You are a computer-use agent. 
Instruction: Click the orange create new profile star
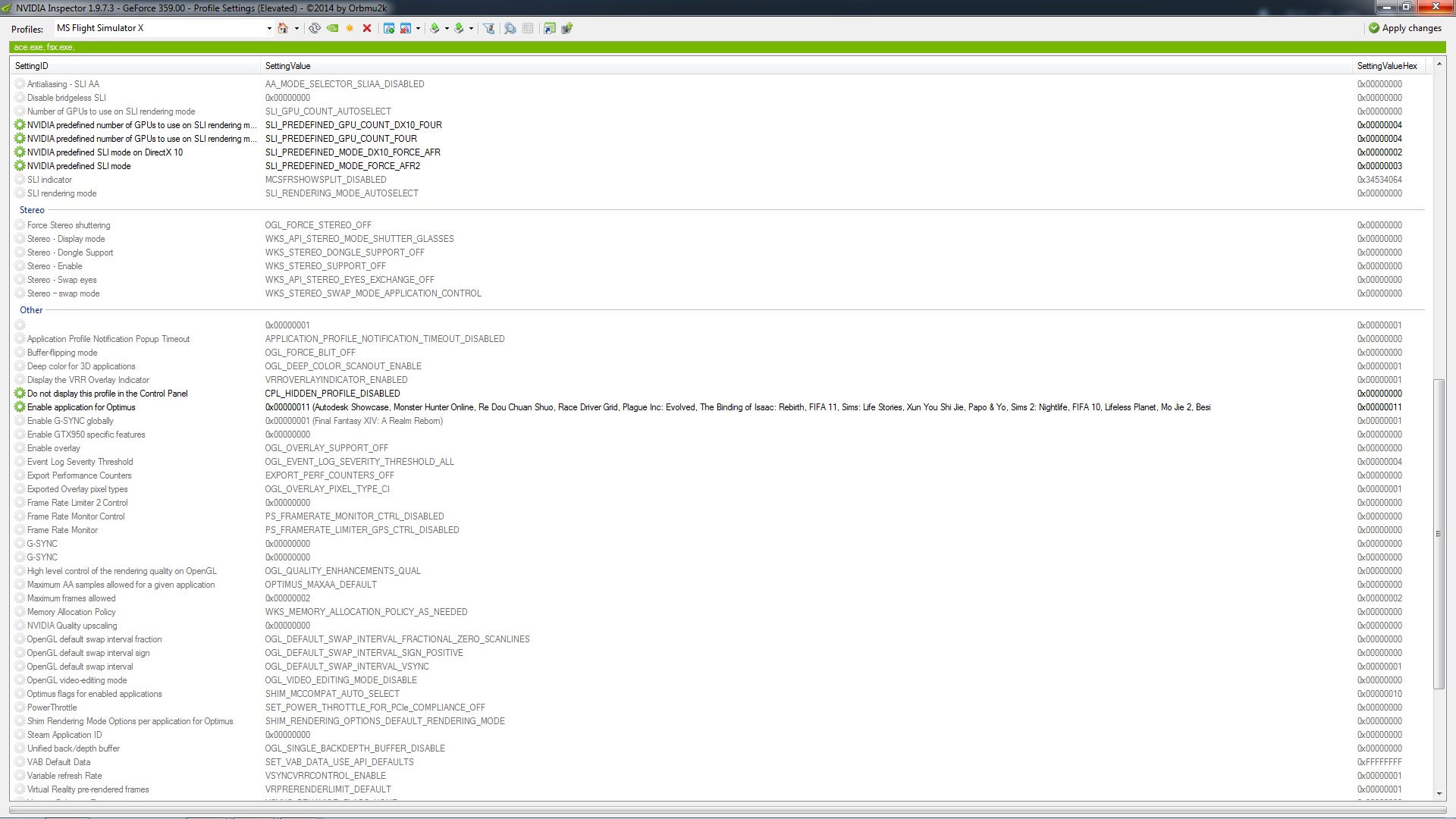350,28
